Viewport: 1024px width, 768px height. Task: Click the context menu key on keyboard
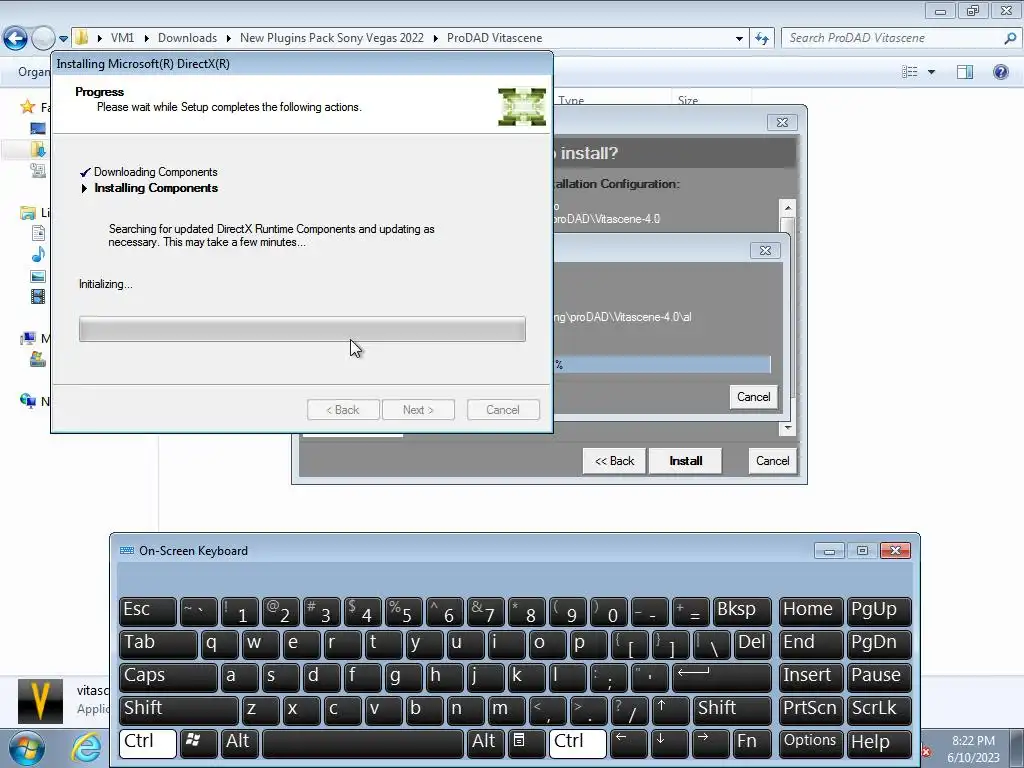point(526,743)
